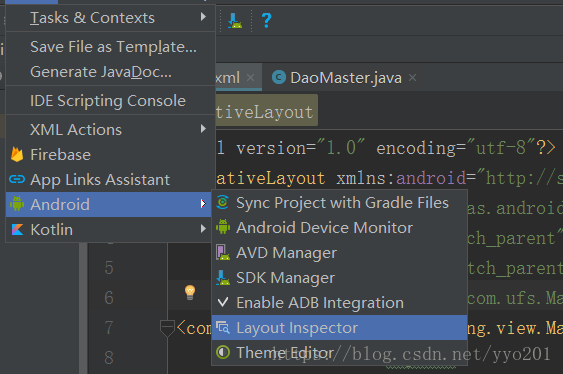Open the XML Actions menu entry
Screen dimensions: 563x374
(111, 129)
